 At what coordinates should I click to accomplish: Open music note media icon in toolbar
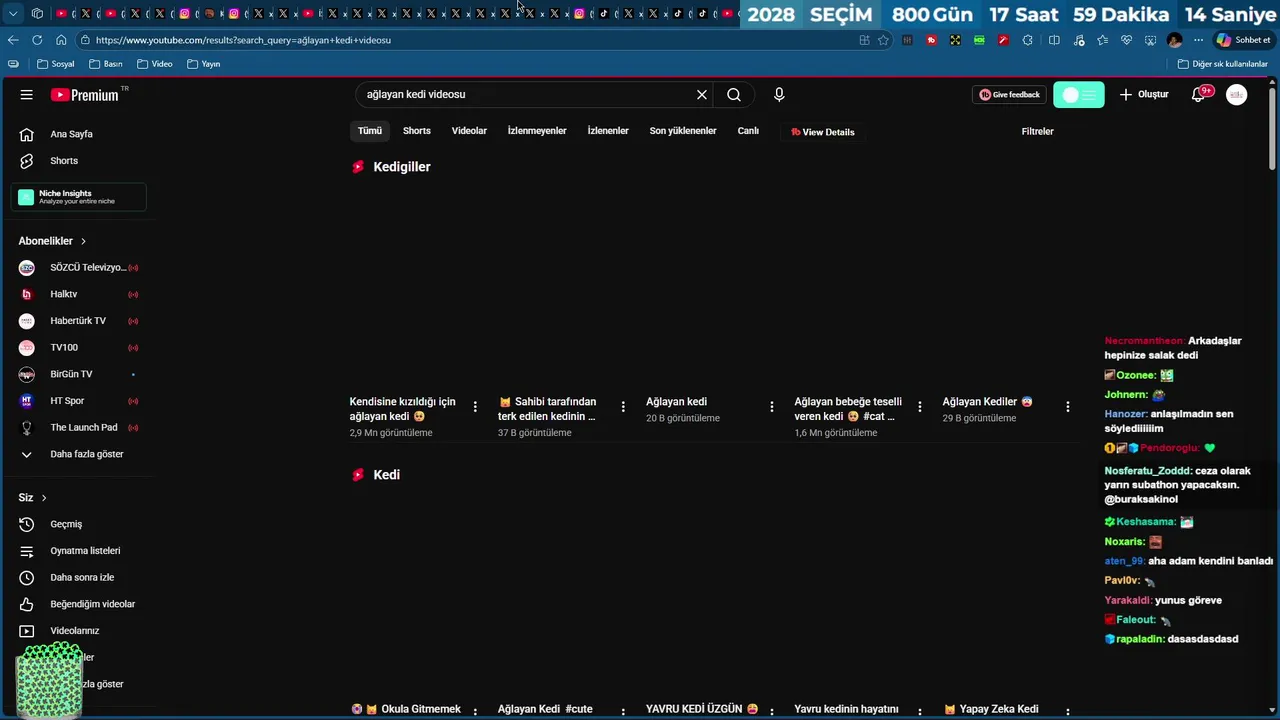click(1079, 40)
